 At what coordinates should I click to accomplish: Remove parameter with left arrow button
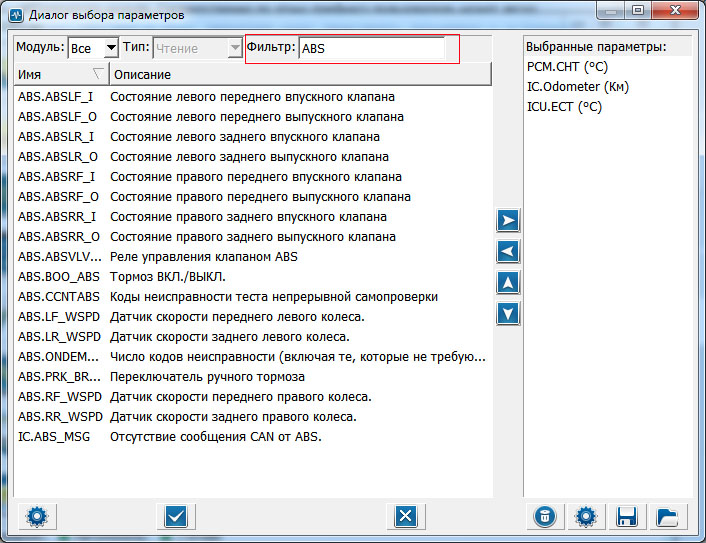point(508,251)
